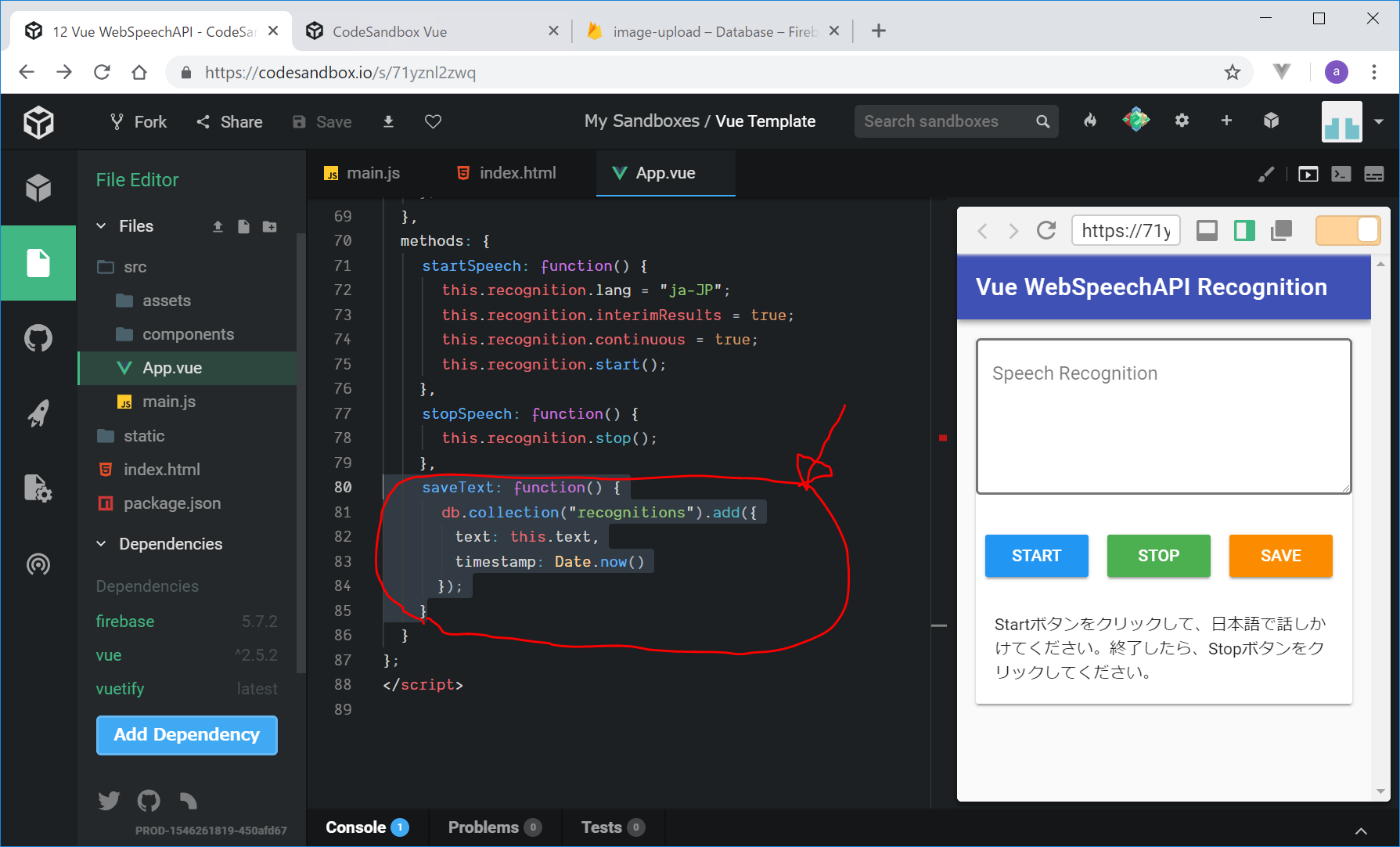1400x847 pixels.
Task: Open the sandbox cube icon in header
Action: point(1271,121)
